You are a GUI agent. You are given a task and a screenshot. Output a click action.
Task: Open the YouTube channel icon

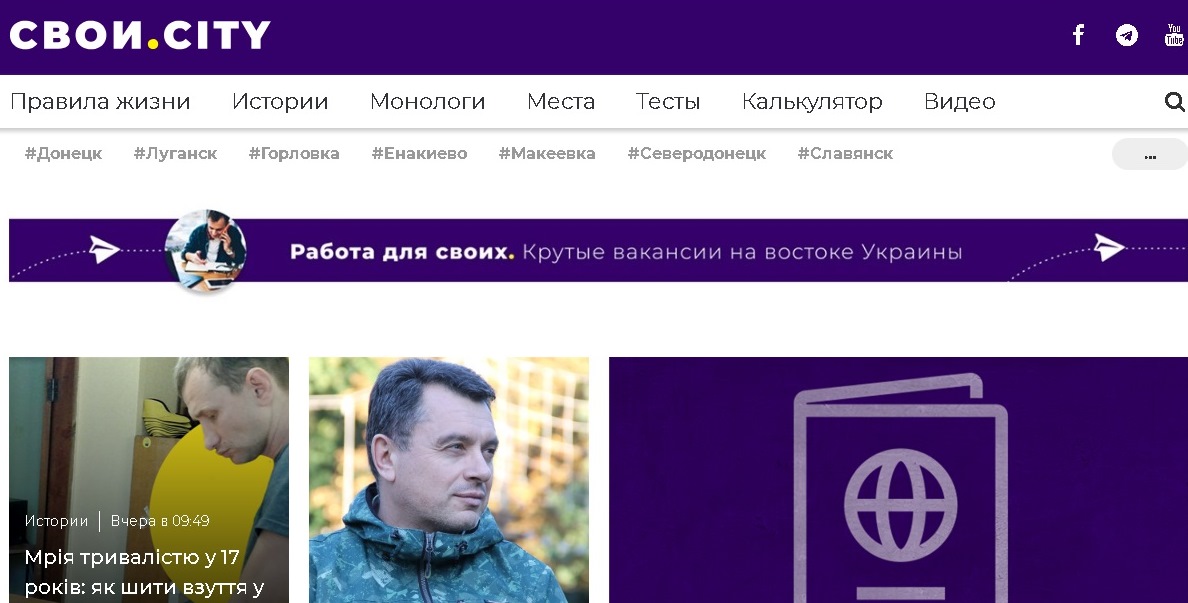1174,35
